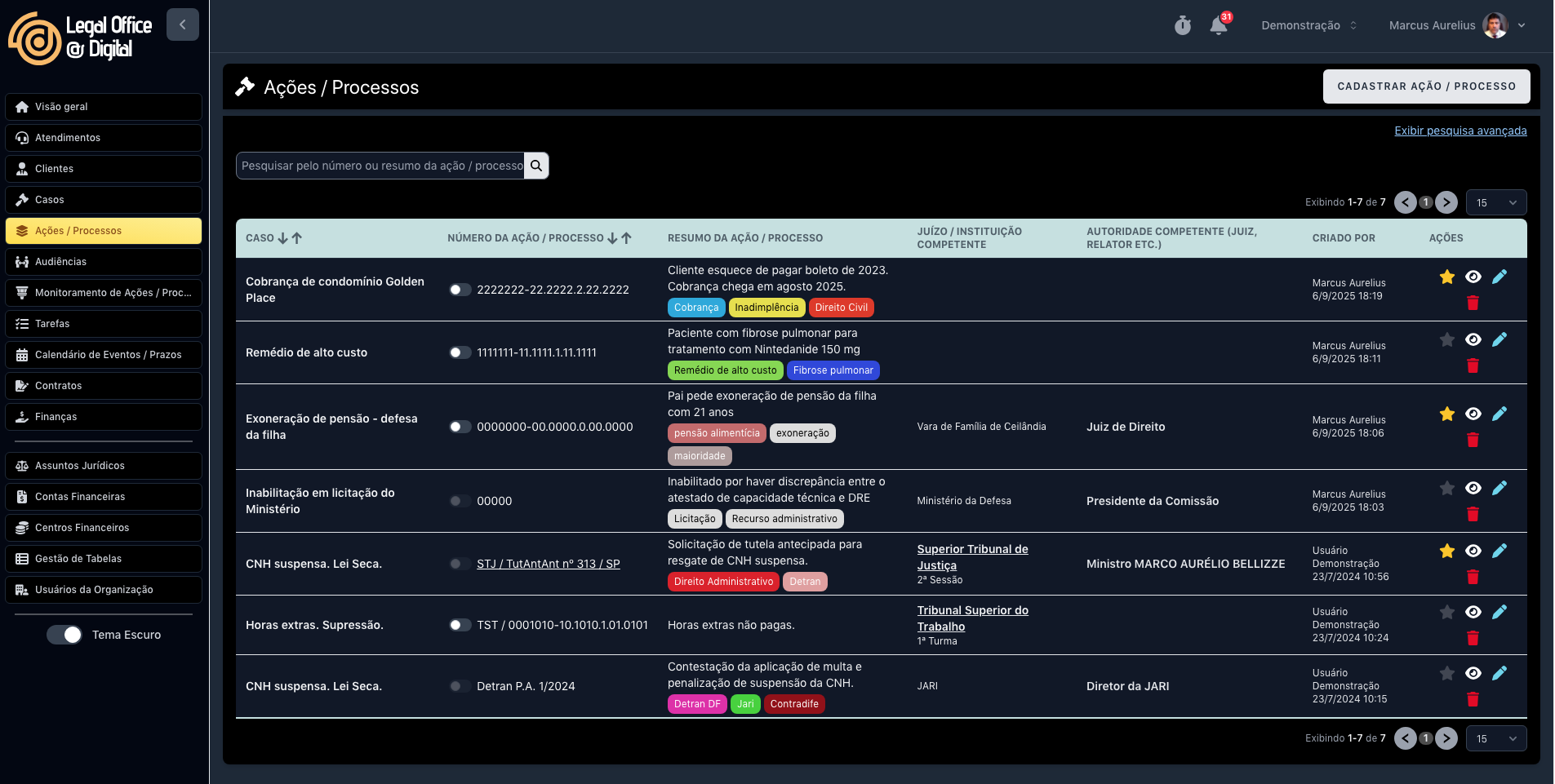Click Cadastrar Ação / Processo button
Viewport: 1555px width, 784px height.
(1425, 86)
